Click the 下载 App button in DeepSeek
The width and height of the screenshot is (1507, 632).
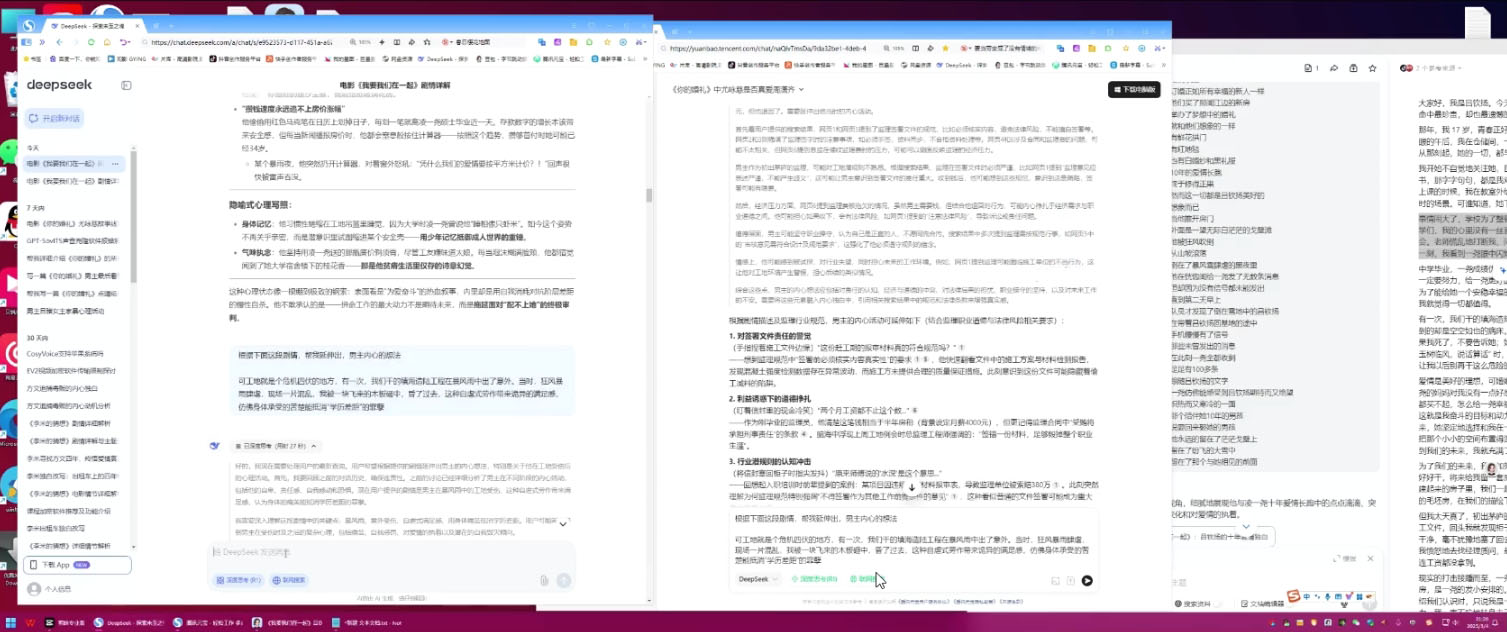pos(77,565)
